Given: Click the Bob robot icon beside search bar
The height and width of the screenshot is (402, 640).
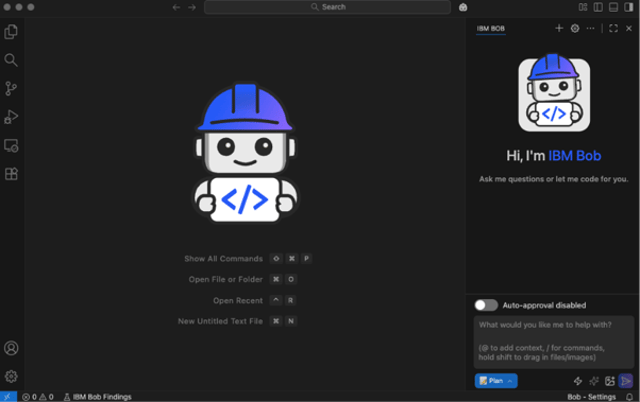Looking at the screenshot, I should (463, 7).
